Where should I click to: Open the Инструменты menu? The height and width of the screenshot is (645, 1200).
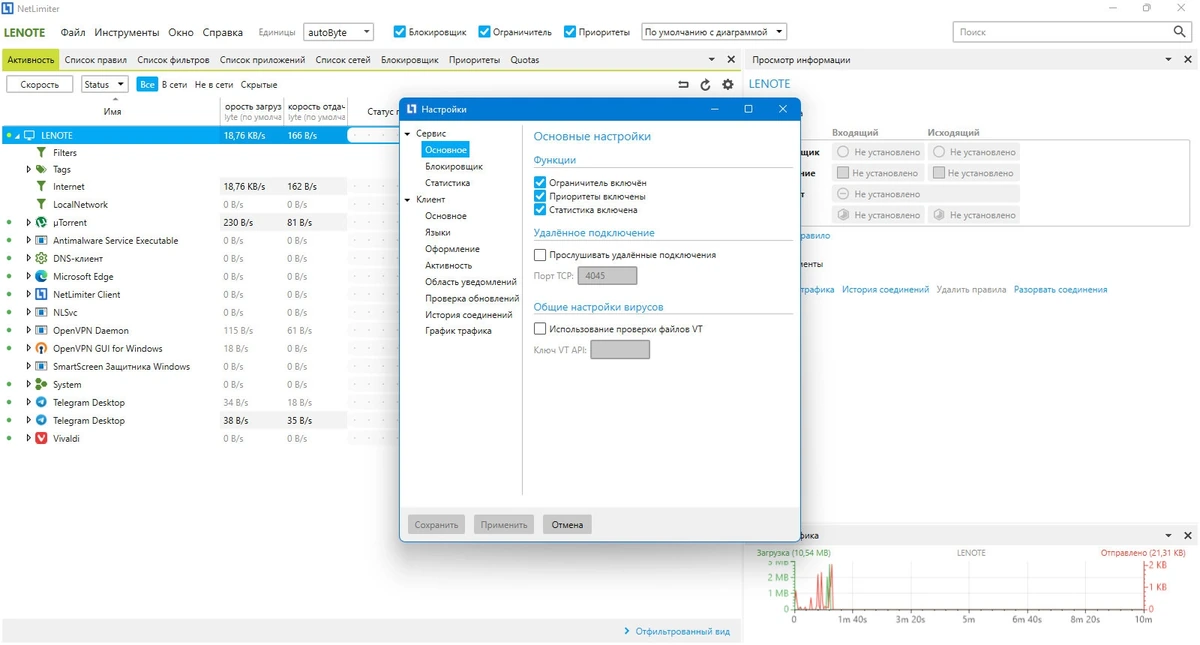[x=127, y=32]
